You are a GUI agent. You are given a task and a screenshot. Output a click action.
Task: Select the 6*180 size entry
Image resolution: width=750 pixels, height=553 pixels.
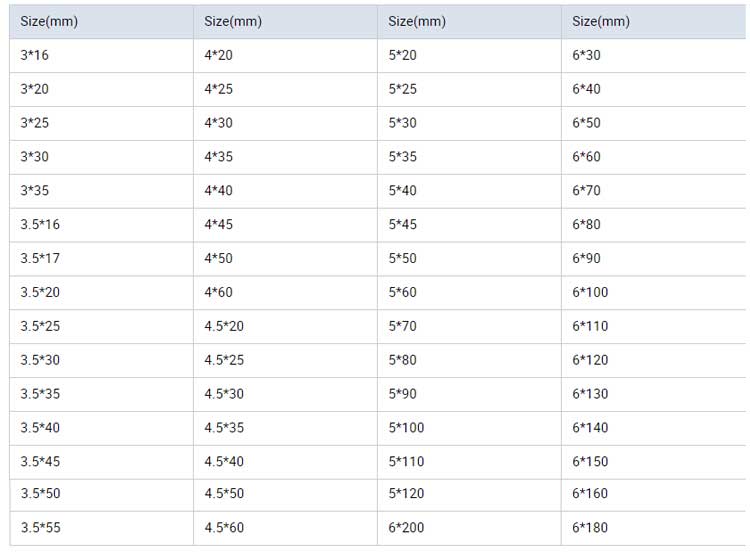[590, 528]
